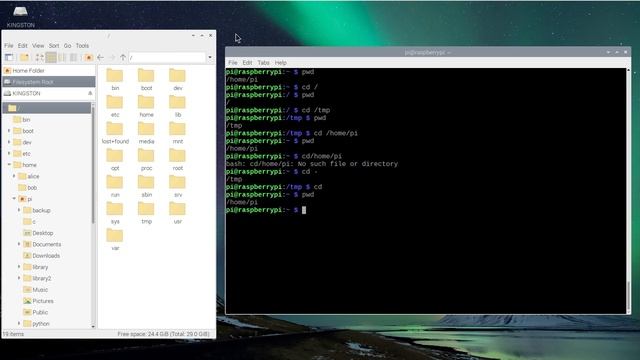Go to home folder via toolbar icon
The image size is (640, 360).
89,58
